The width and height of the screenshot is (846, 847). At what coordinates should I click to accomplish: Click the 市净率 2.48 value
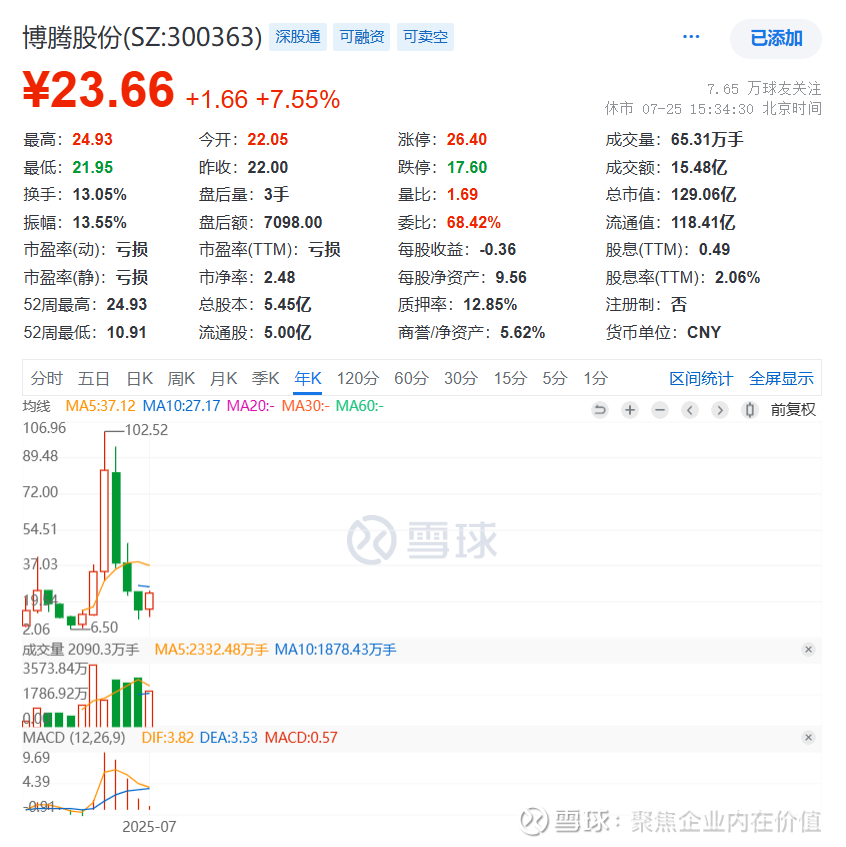[x=279, y=277]
